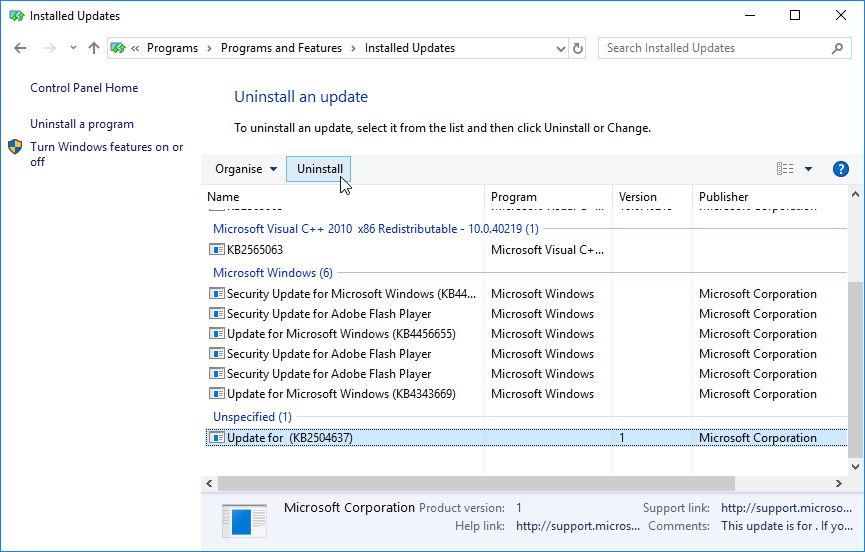Click the Programs breadcrumb segment
865x552 pixels.
[172, 48]
